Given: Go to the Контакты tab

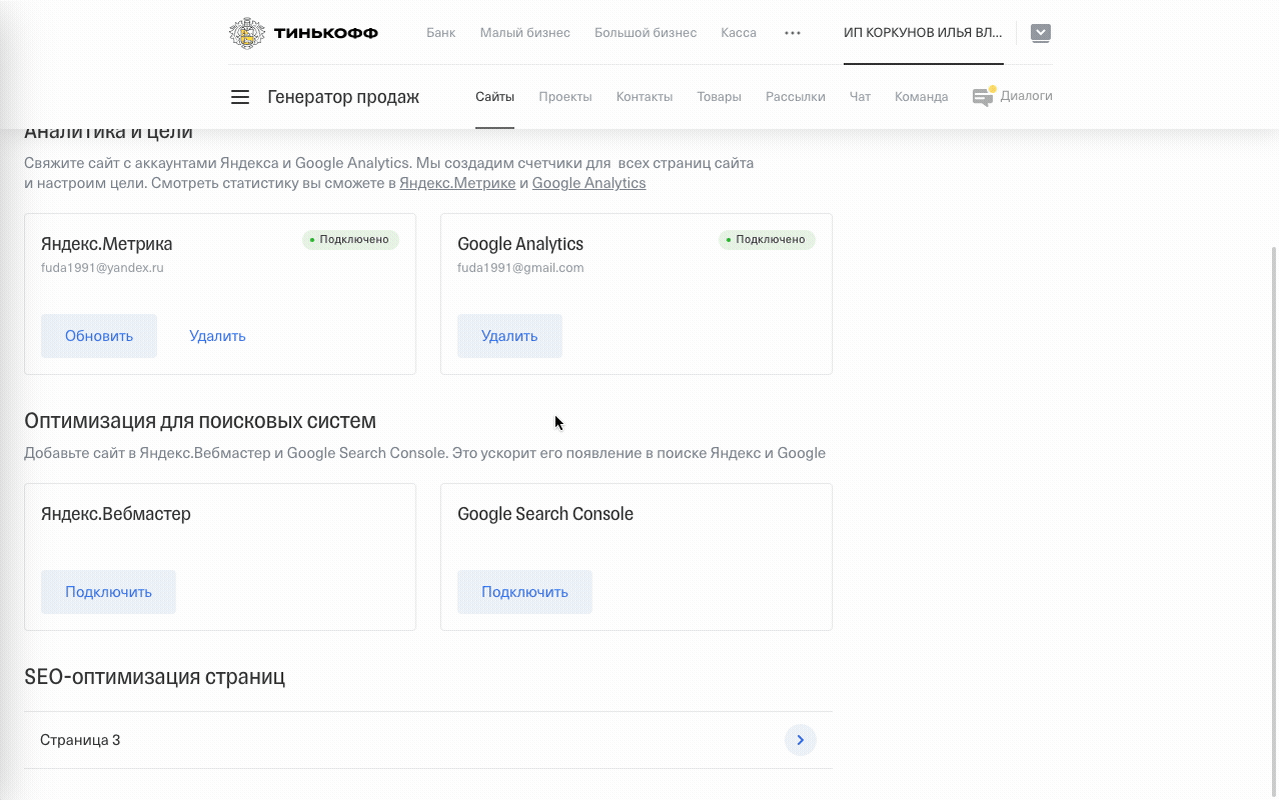Looking at the screenshot, I should point(644,97).
